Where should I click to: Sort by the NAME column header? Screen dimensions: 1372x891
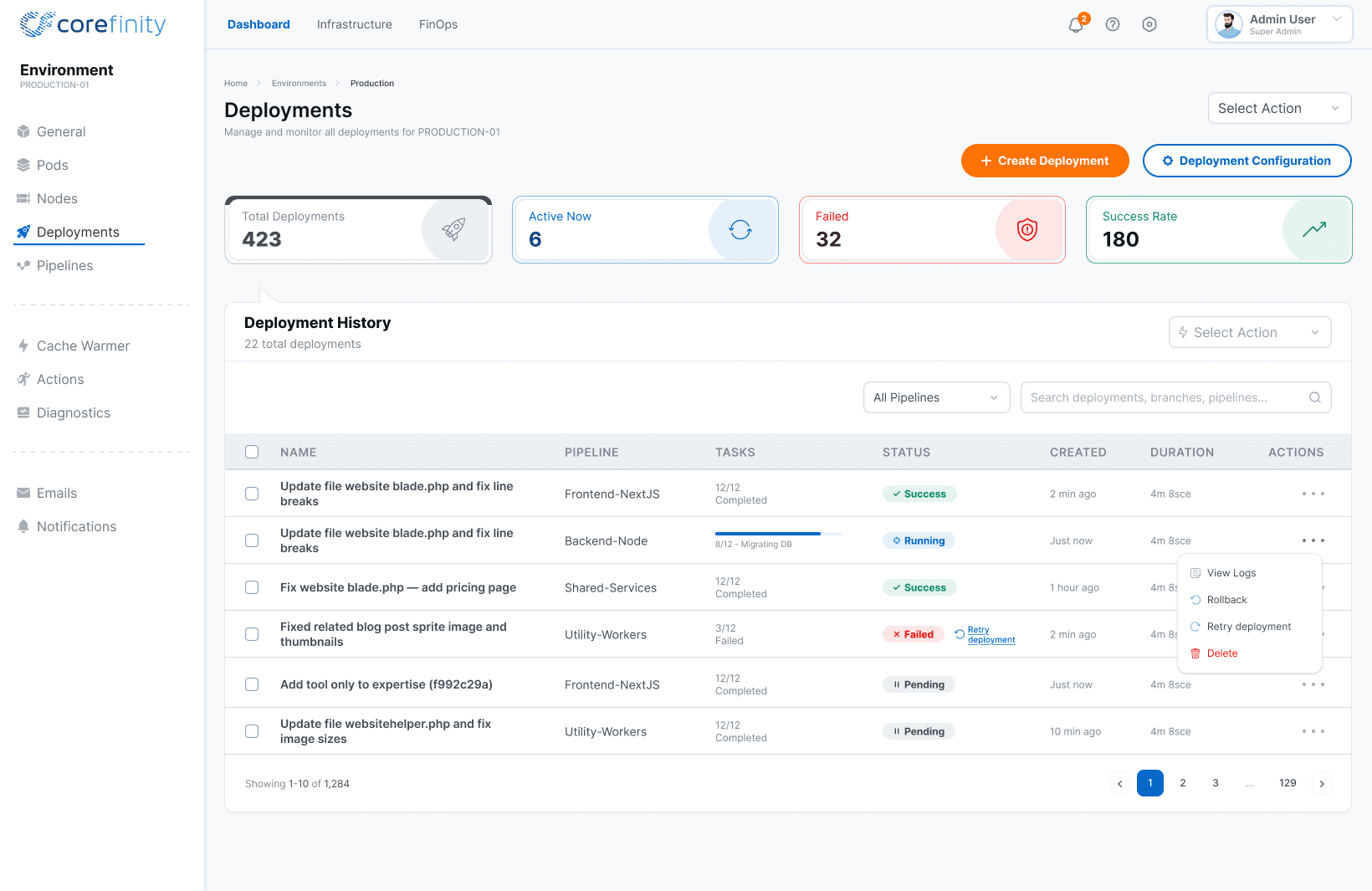298,452
